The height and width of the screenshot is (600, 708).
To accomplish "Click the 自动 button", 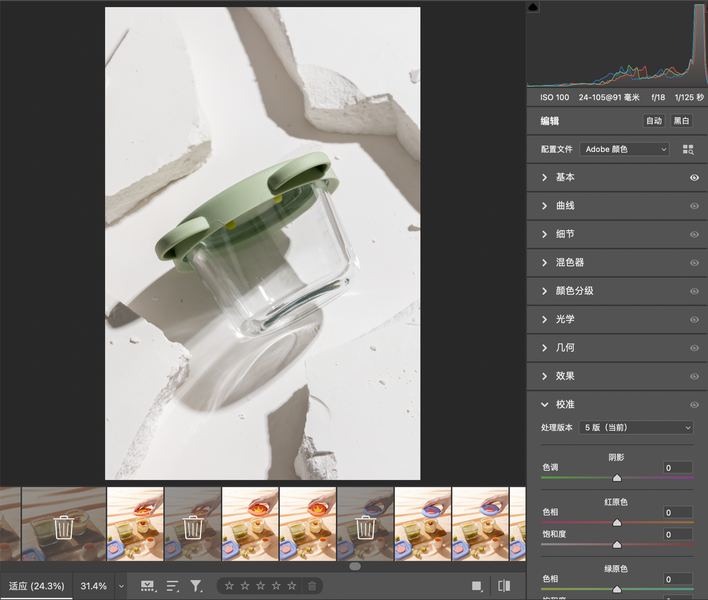I will pos(653,121).
